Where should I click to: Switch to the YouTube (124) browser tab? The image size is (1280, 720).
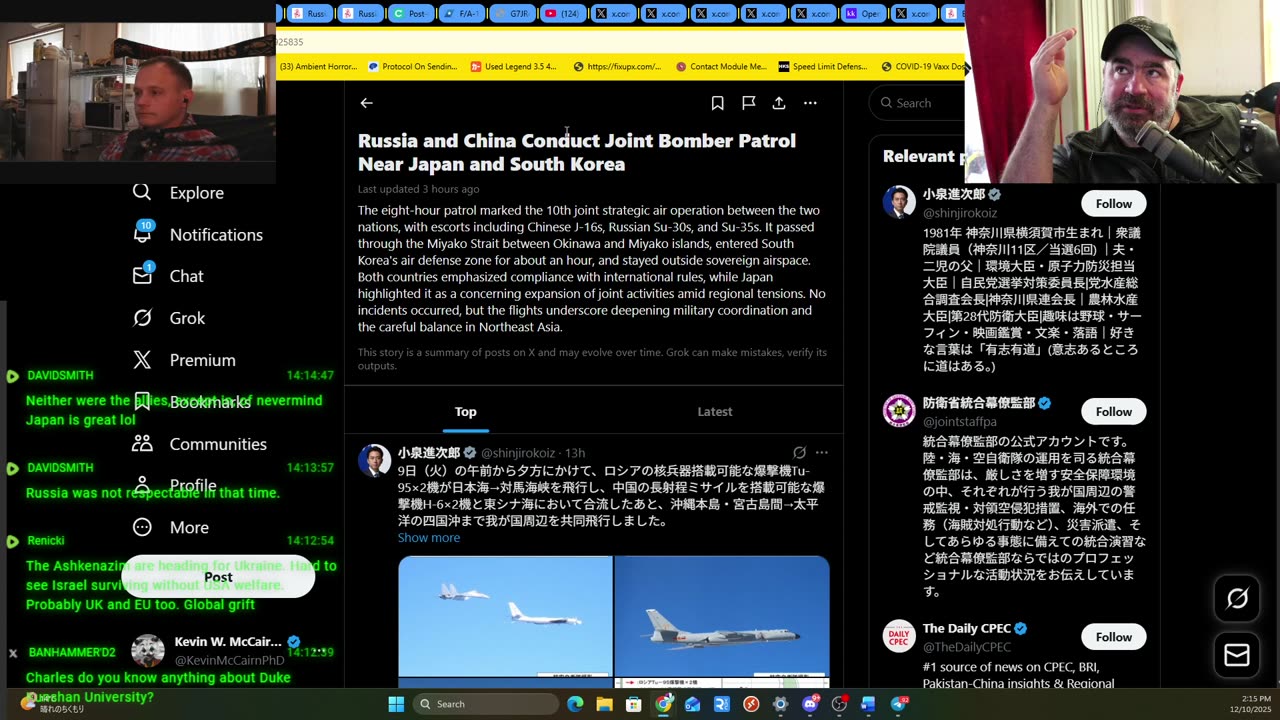point(562,13)
